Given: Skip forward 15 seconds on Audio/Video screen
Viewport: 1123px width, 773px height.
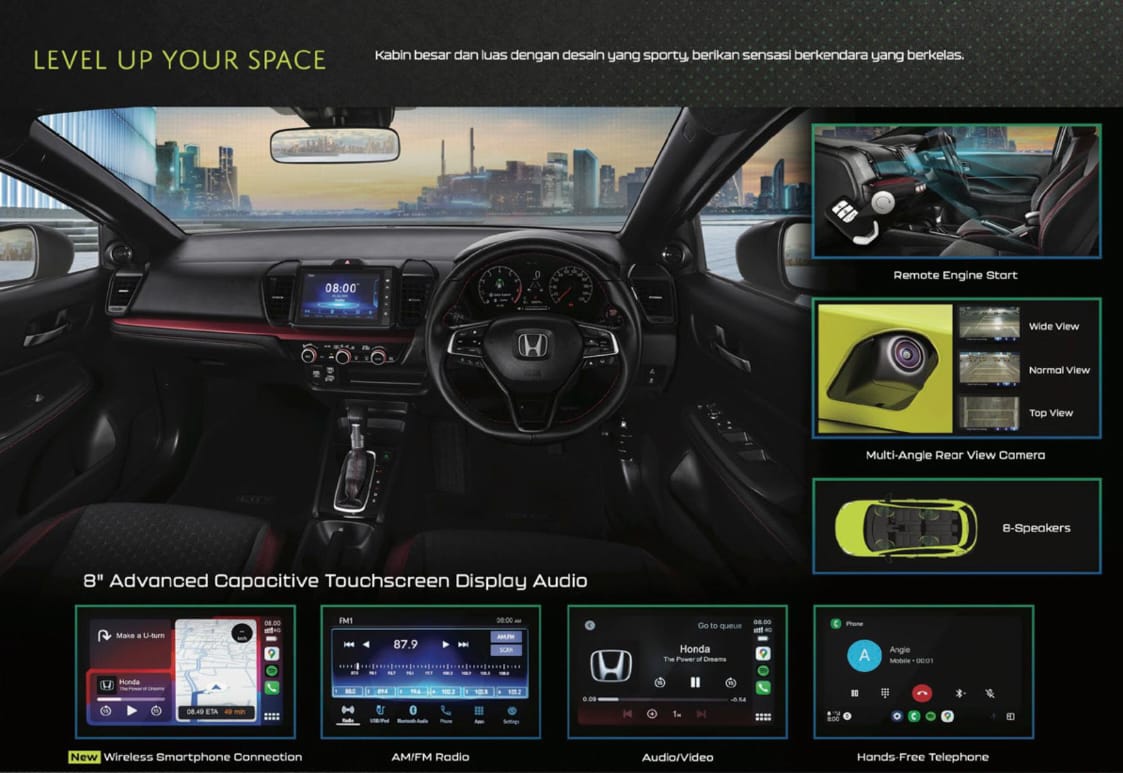Looking at the screenshot, I should tap(730, 683).
